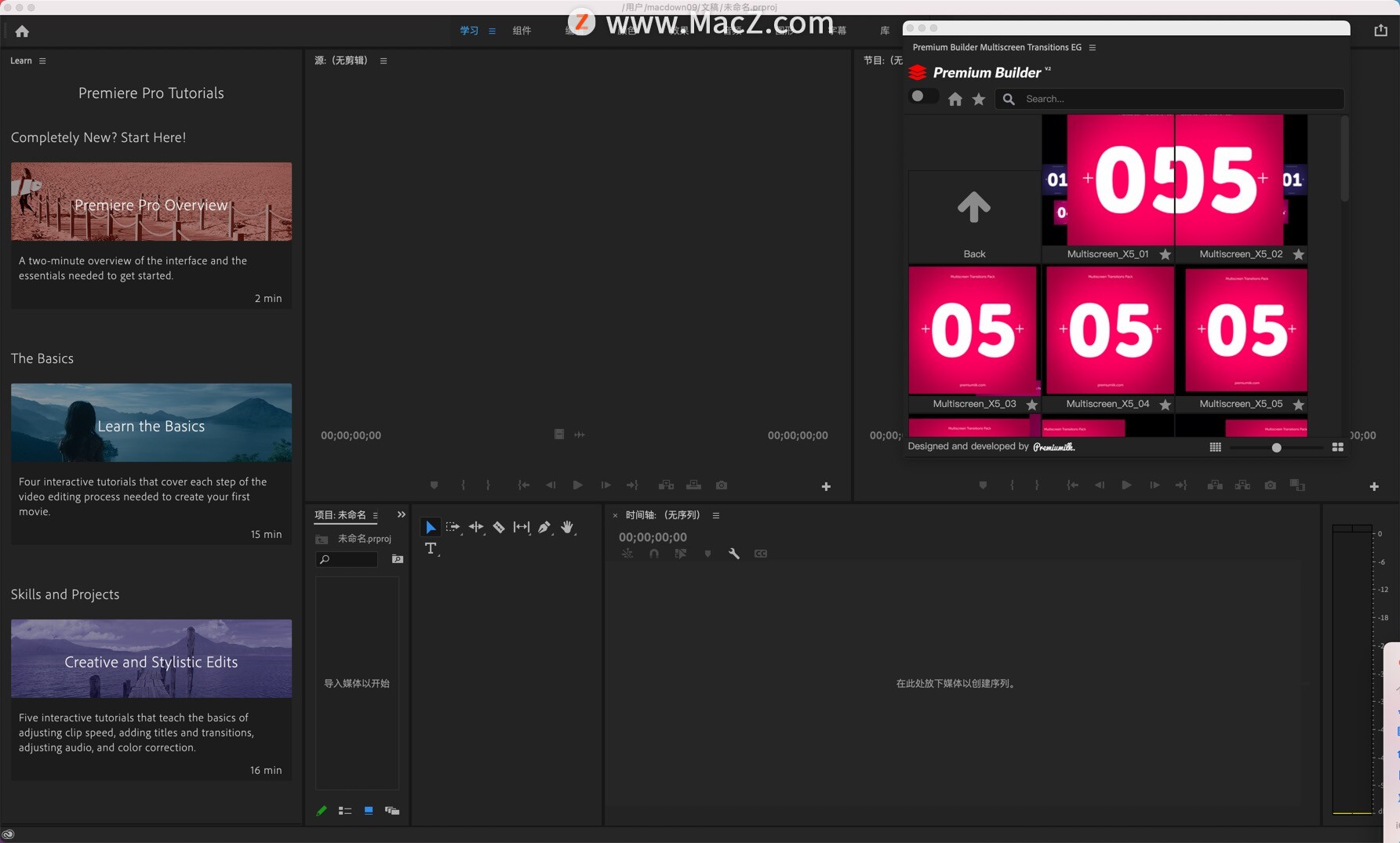Click Source monitor Play button
Image resolution: width=1400 pixels, height=843 pixels.
[577, 485]
